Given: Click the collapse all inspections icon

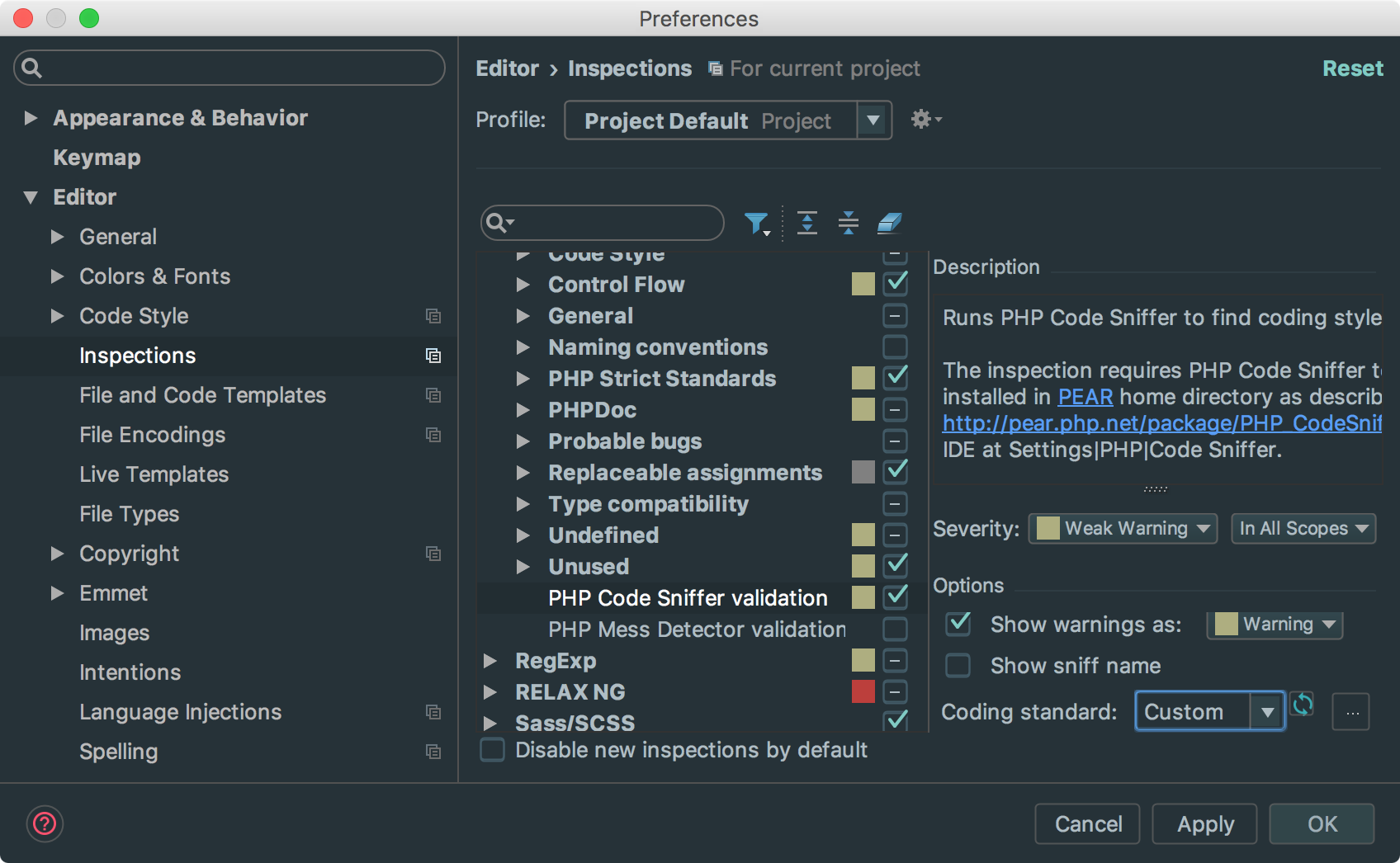Looking at the screenshot, I should 848,223.
